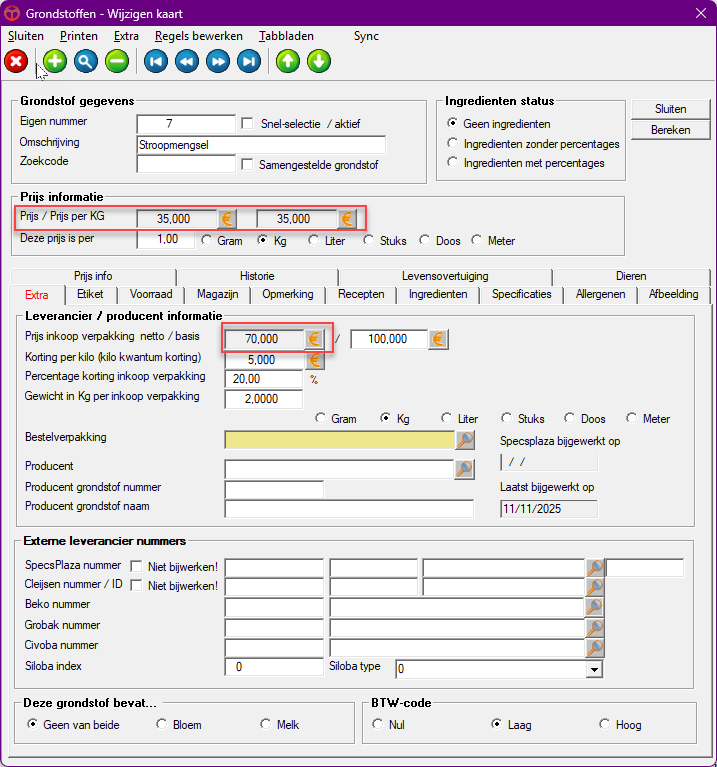
Task: Jump to first record icon
Action: tap(156, 62)
